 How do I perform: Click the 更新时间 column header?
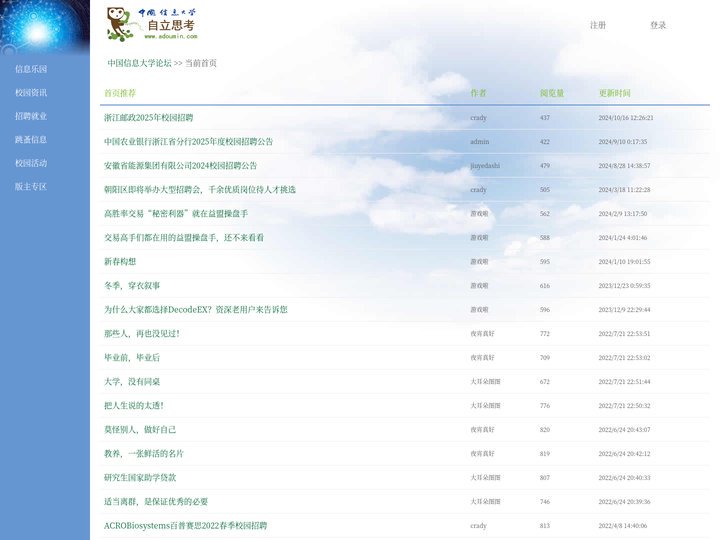[614, 93]
